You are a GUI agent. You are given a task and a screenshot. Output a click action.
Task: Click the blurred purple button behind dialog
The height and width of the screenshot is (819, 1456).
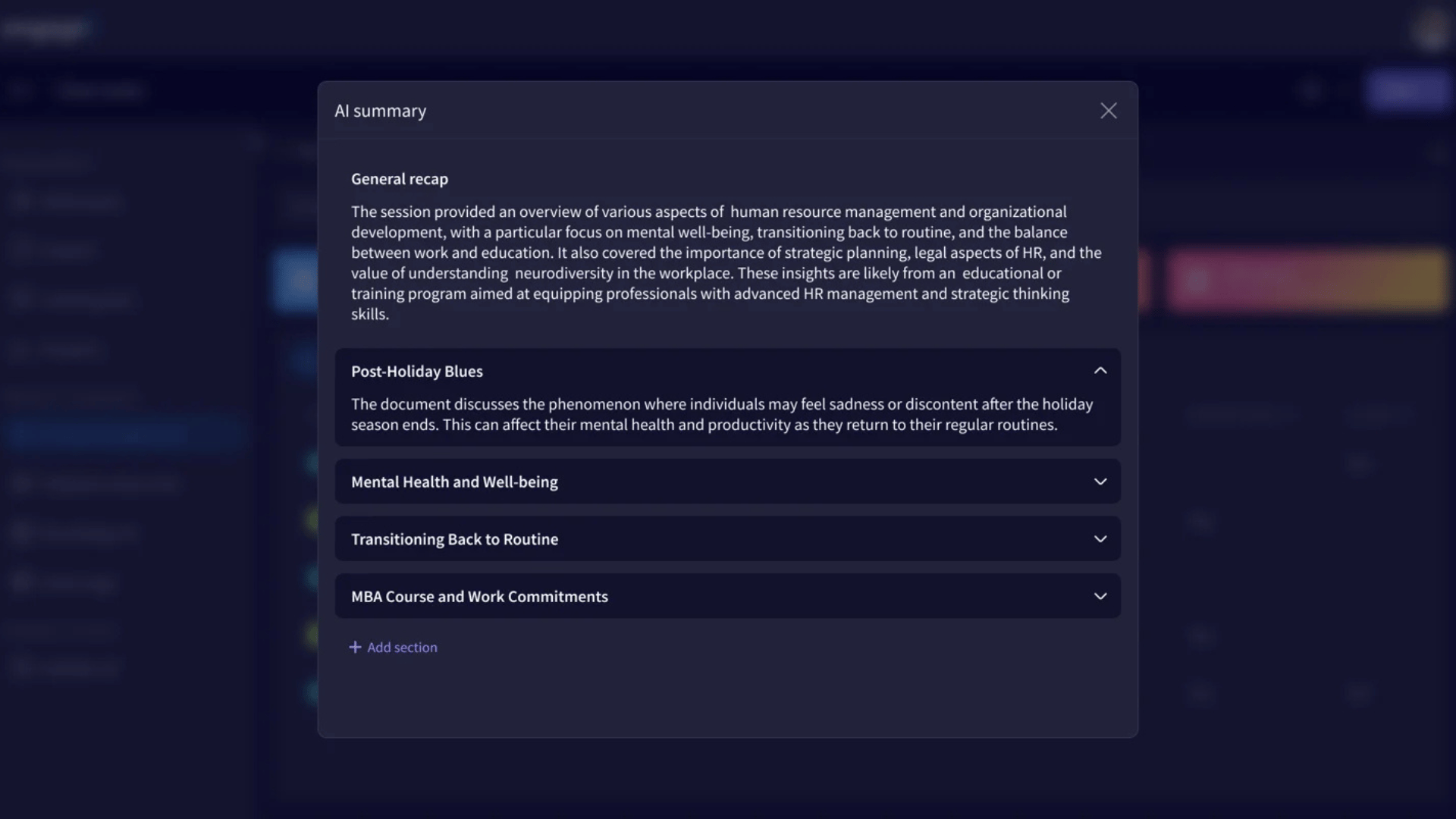tap(1407, 91)
